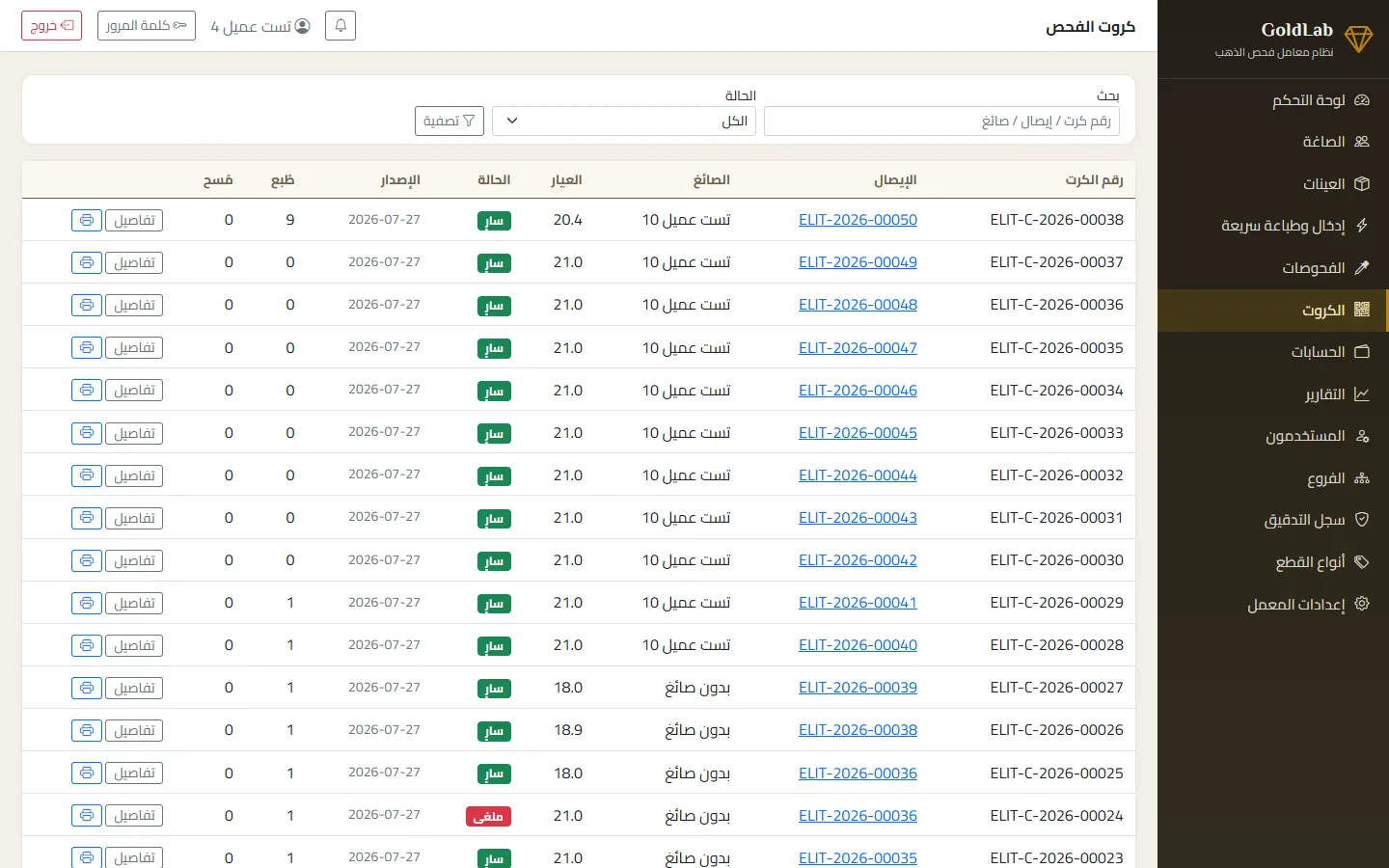
Task: Open receipt link ELIT-2026-00046
Action: [x=858, y=391]
